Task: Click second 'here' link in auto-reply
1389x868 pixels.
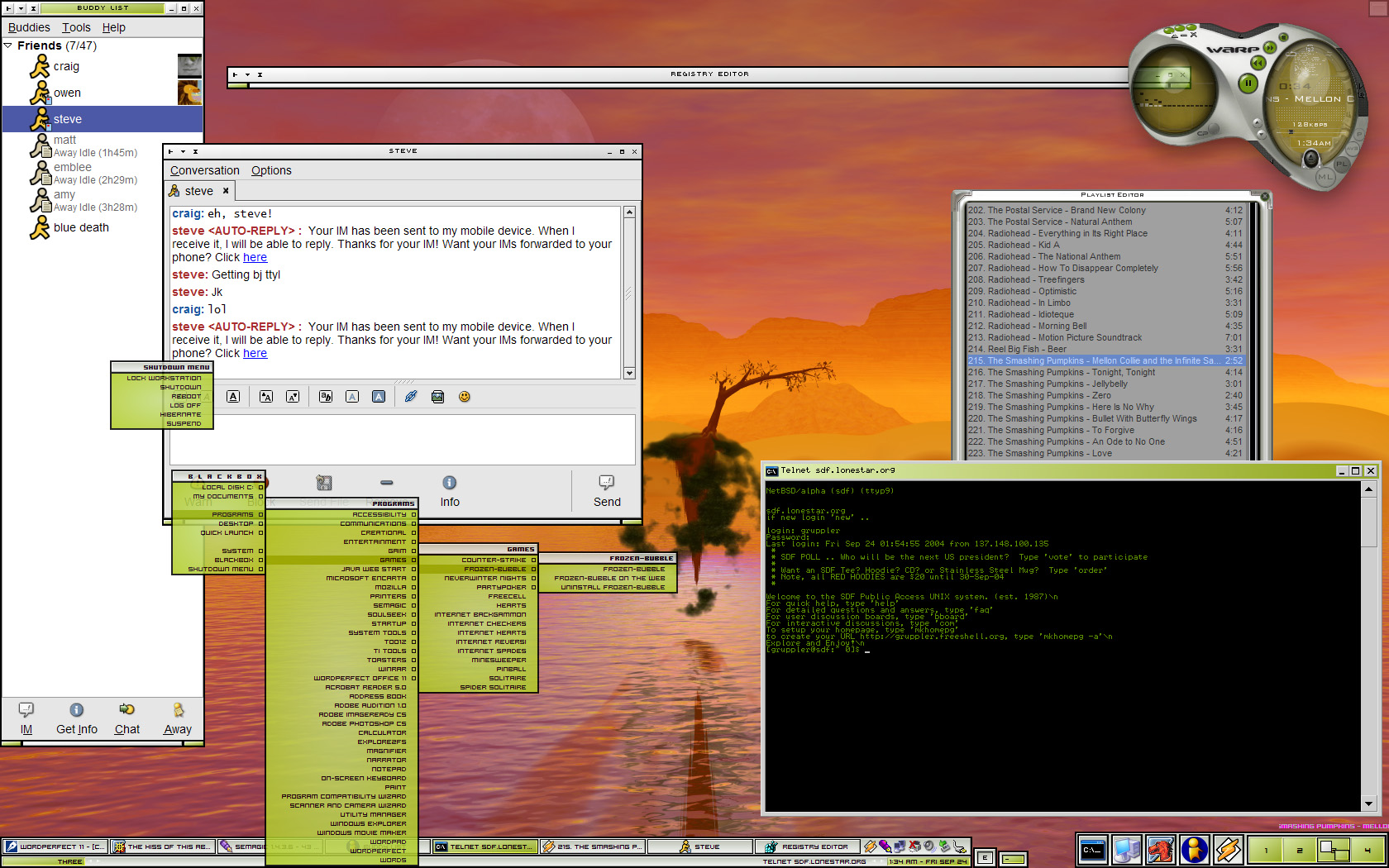Action: point(255,353)
